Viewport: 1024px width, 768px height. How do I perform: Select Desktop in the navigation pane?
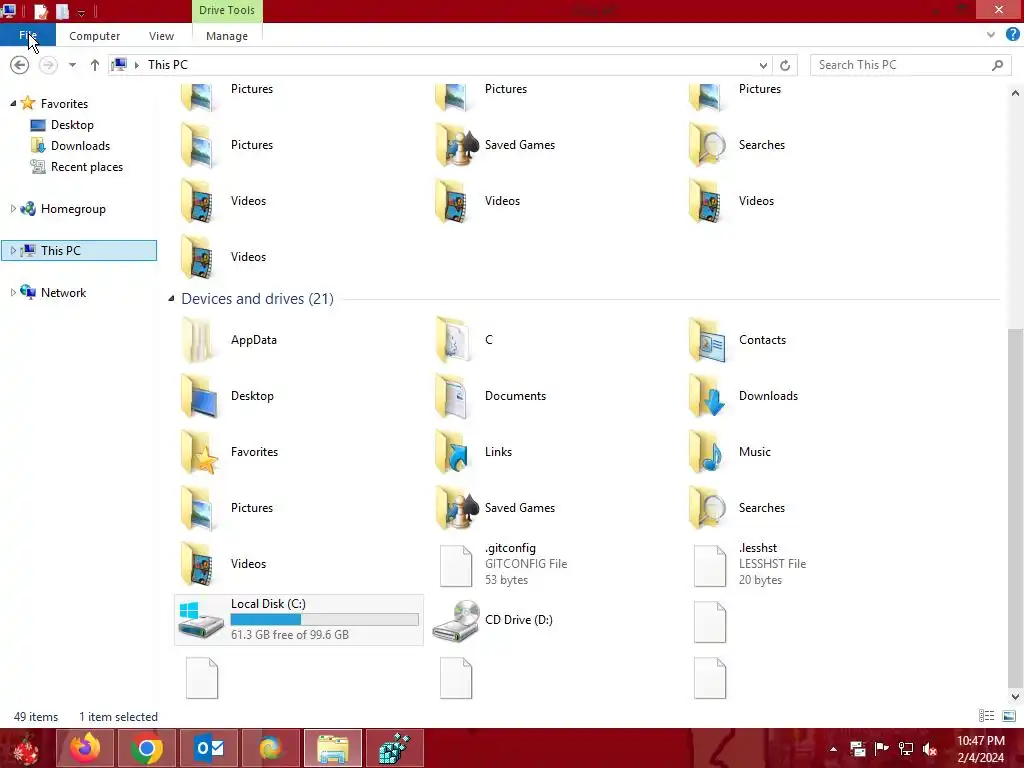coord(72,125)
